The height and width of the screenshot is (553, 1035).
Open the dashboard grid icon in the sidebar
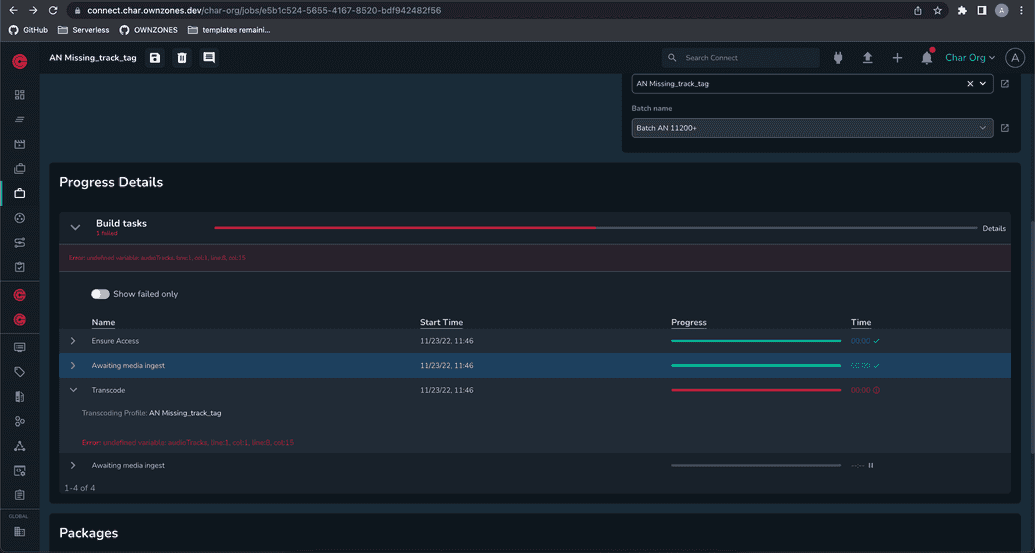point(20,95)
